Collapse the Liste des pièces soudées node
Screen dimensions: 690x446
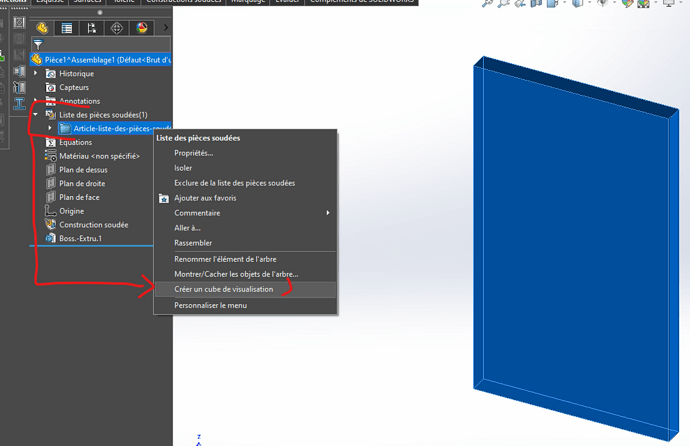37,115
